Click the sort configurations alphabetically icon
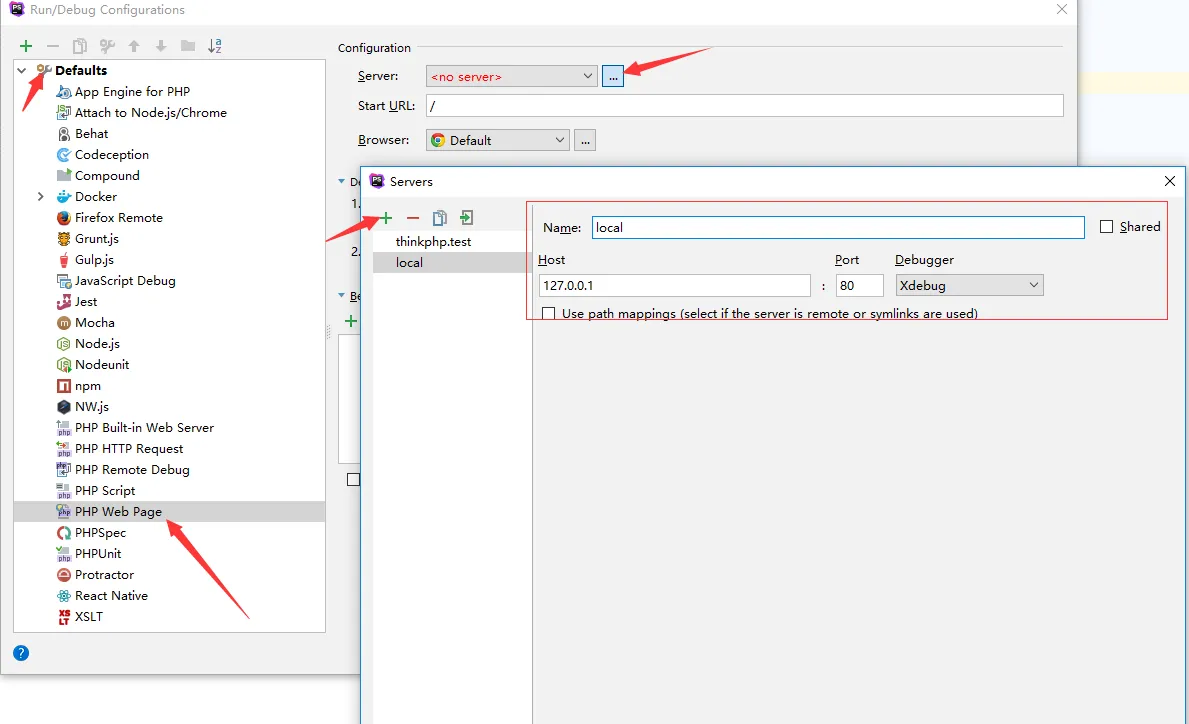 click(215, 46)
